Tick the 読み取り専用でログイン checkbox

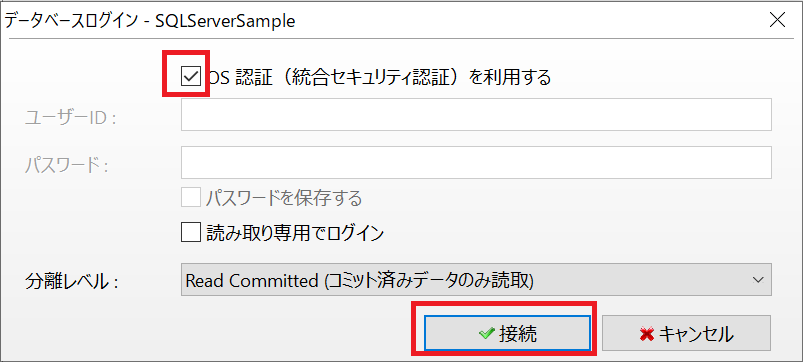[x=191, y=233]
